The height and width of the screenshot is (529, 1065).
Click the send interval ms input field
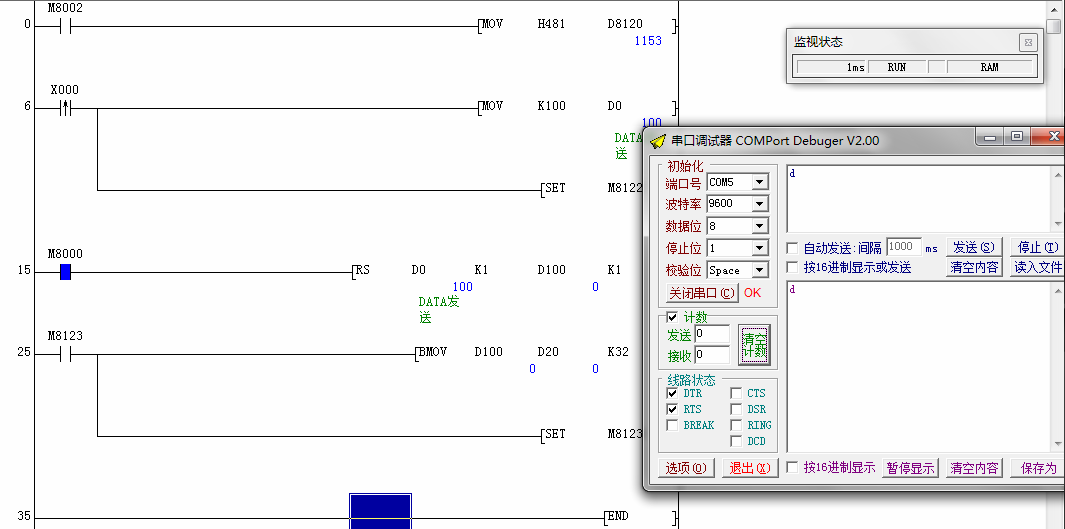903,247
